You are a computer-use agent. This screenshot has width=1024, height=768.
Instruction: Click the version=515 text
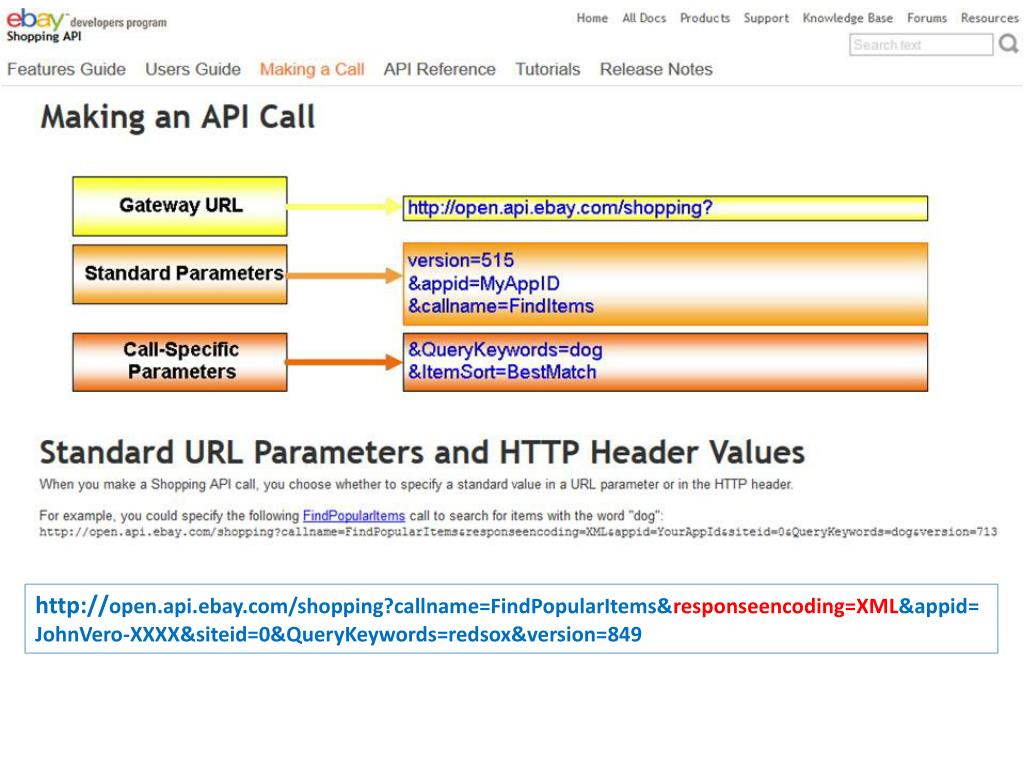460,261
